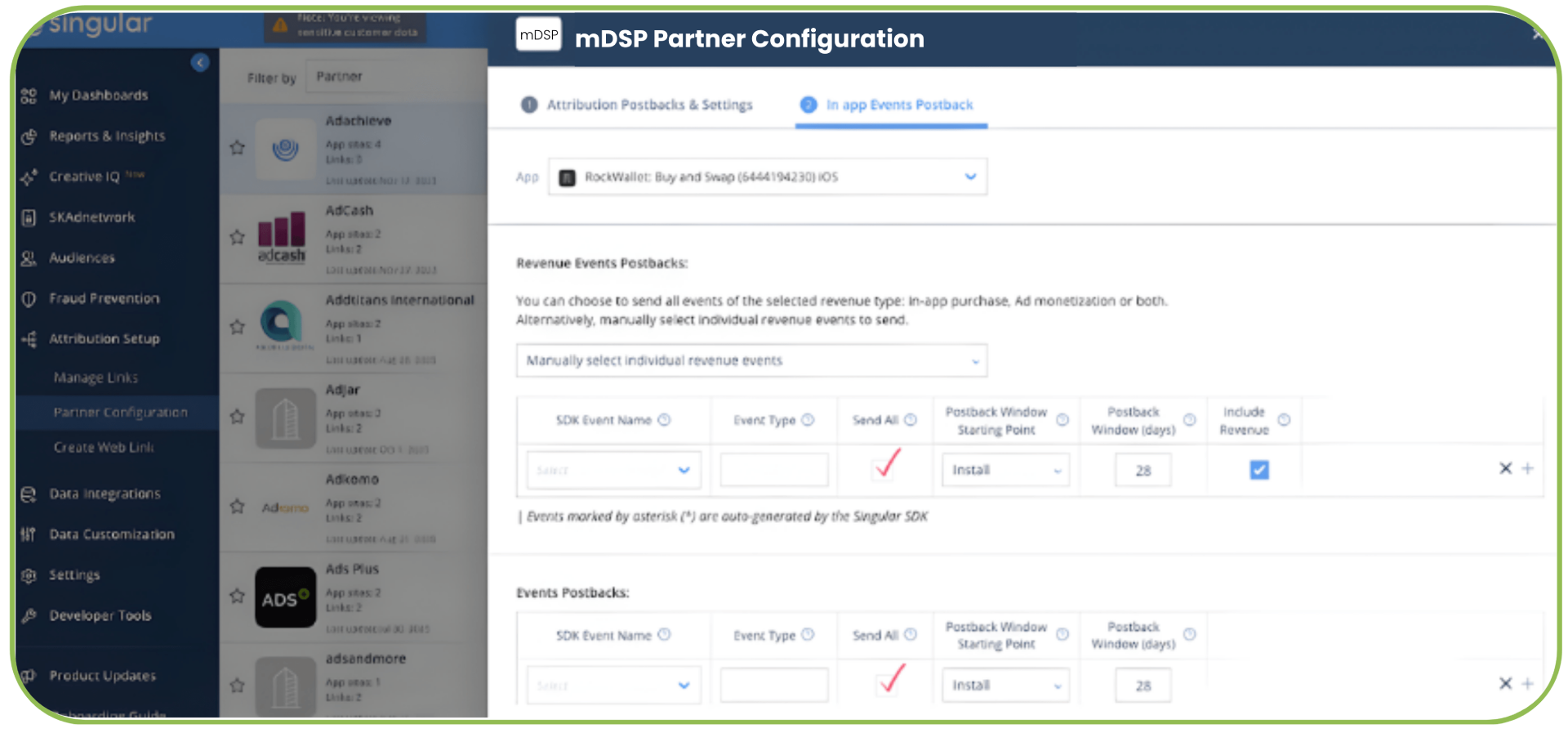The image size is (1568, 733).
Task: Add a new Events Postbacks row
Action: (x=1528, y=683)
